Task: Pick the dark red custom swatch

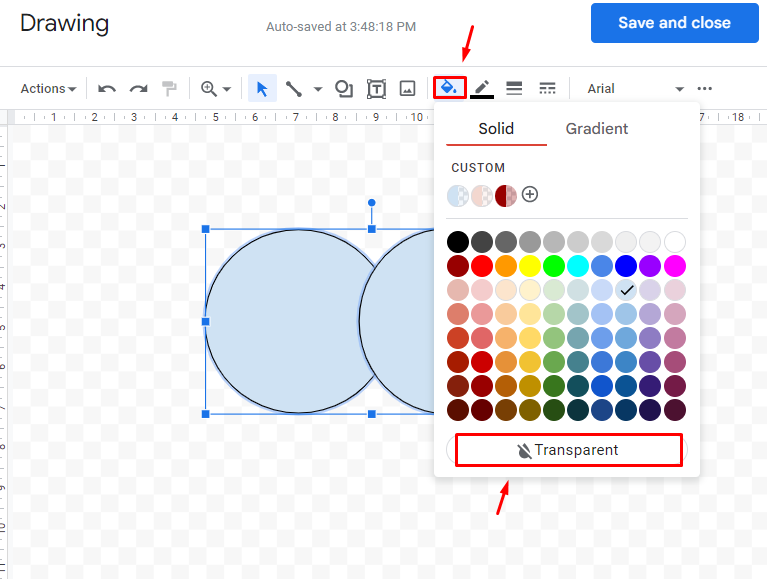Action: click(506, 196)
